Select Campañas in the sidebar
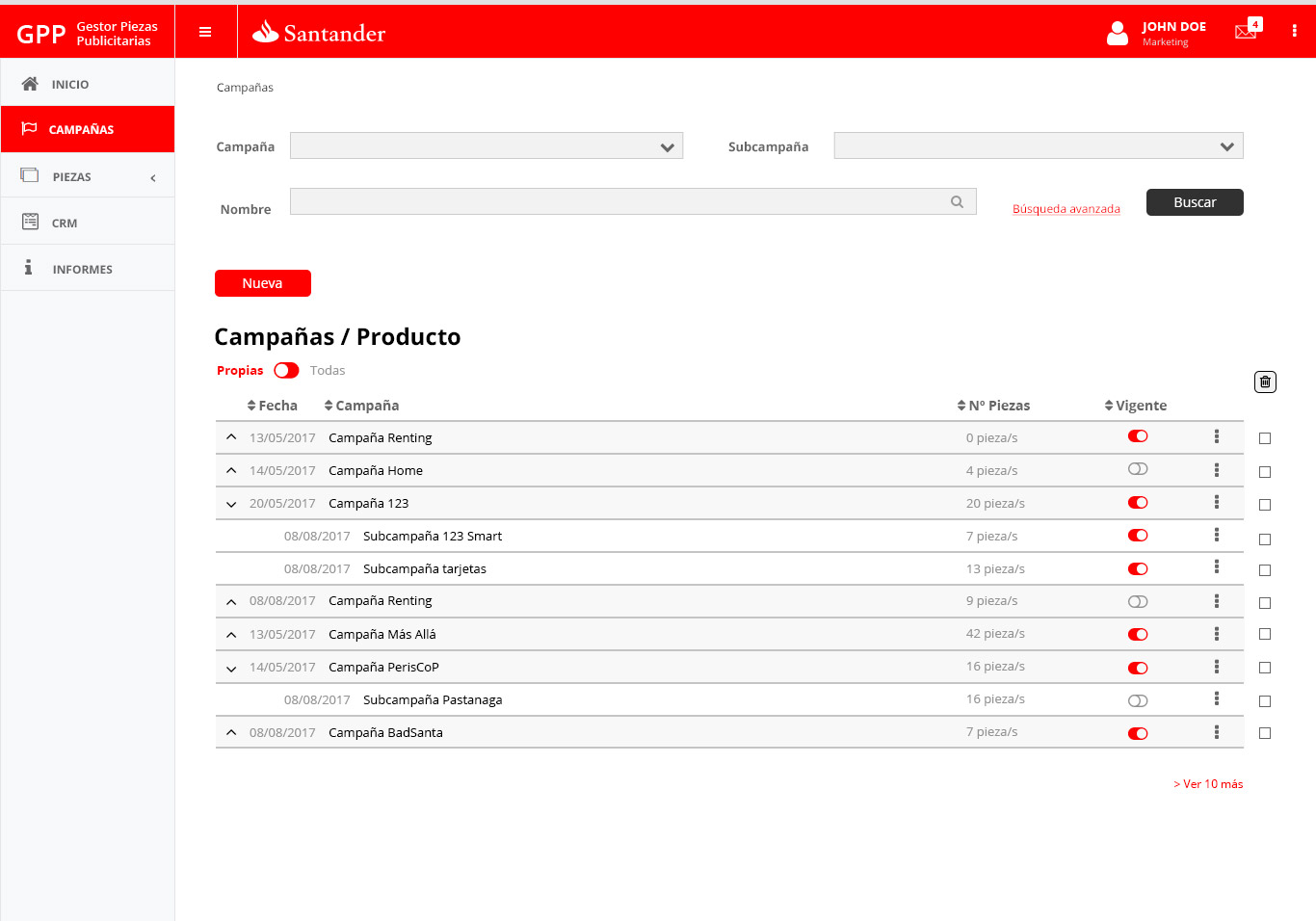Image resolution: width=1316 pixels, height=921 pixels. (x=88, y=129)
